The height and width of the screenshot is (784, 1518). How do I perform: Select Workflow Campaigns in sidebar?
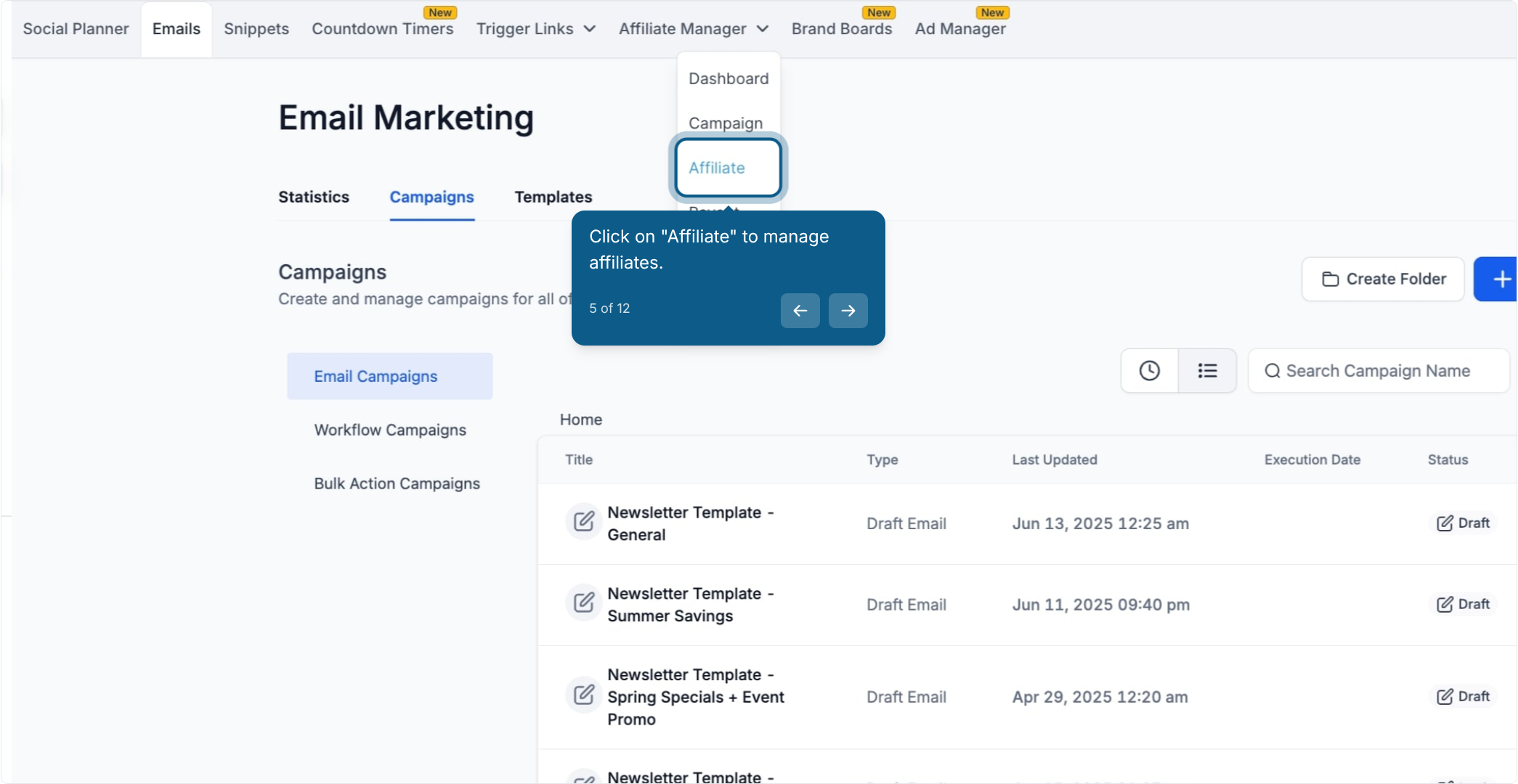click(x=390, y=430)
